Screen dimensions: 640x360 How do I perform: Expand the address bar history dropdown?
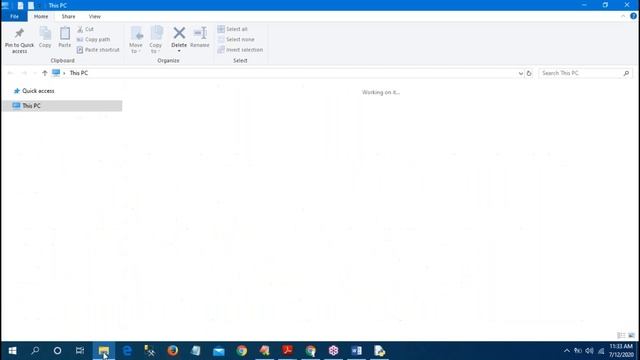point(520,73)
